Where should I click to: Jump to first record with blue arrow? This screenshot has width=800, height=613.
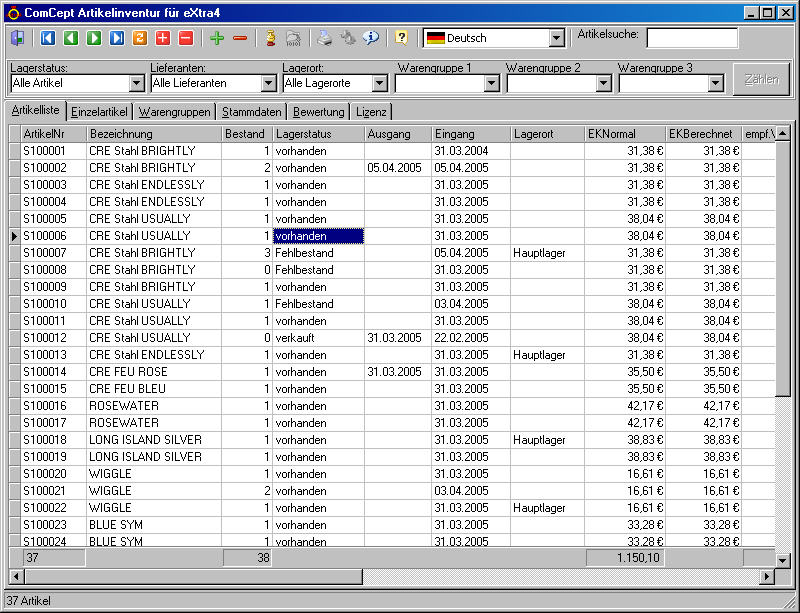coord(48,38)
